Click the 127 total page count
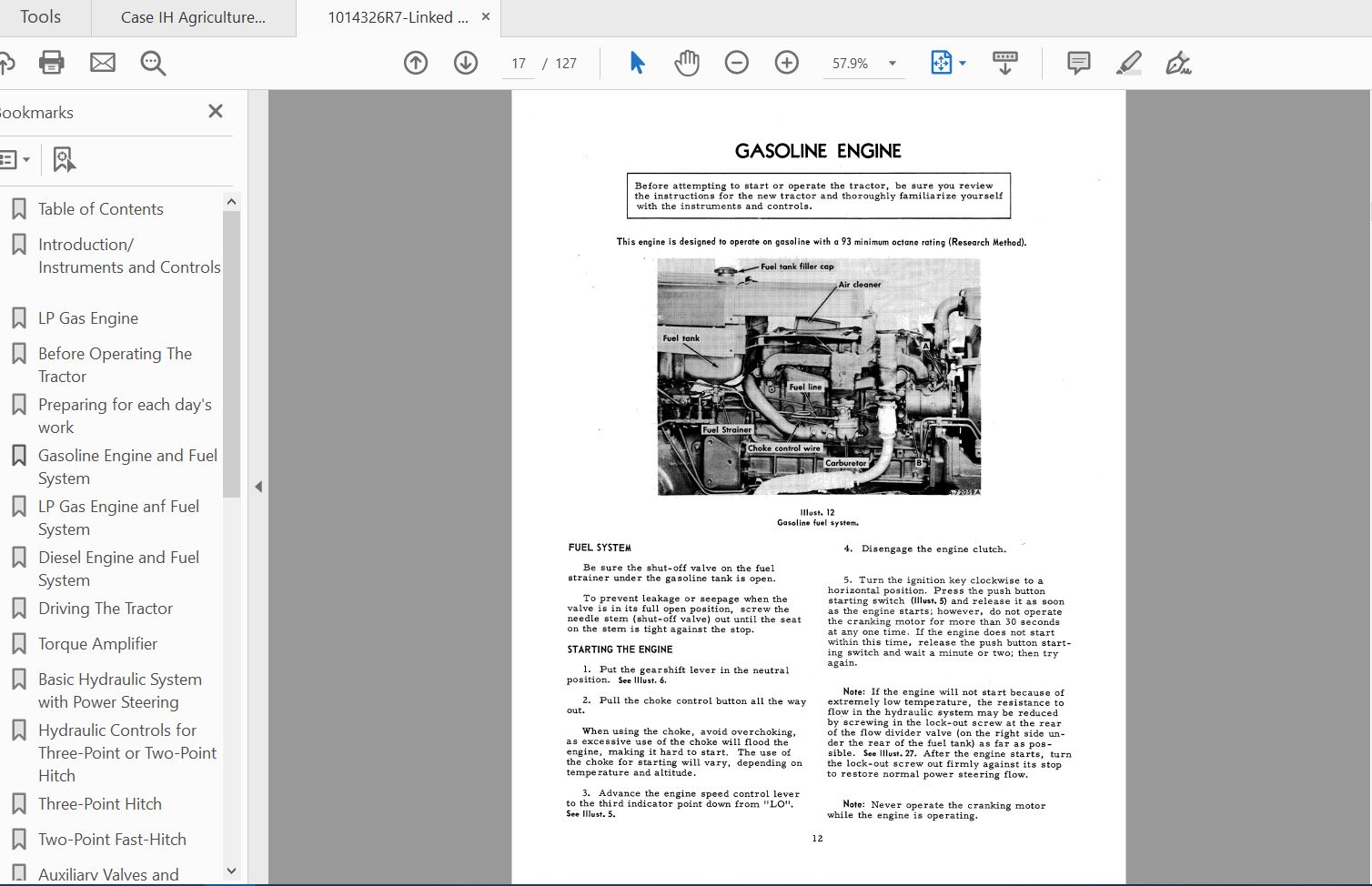Viewport: 1372px width, 886px height. [x=566, y=64]
